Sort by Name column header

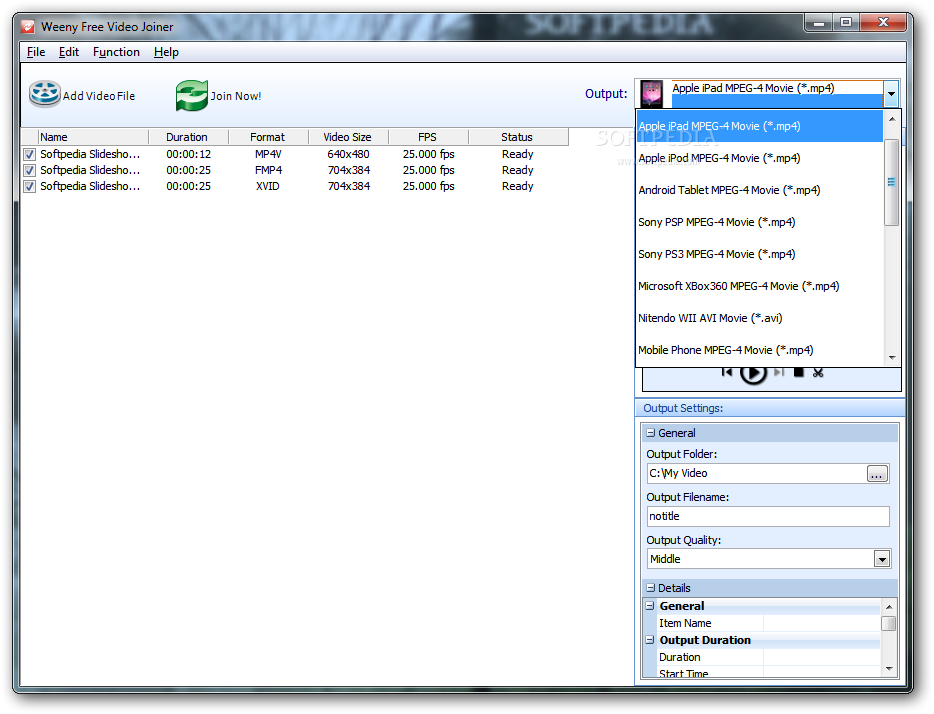[x=94, y=137]
